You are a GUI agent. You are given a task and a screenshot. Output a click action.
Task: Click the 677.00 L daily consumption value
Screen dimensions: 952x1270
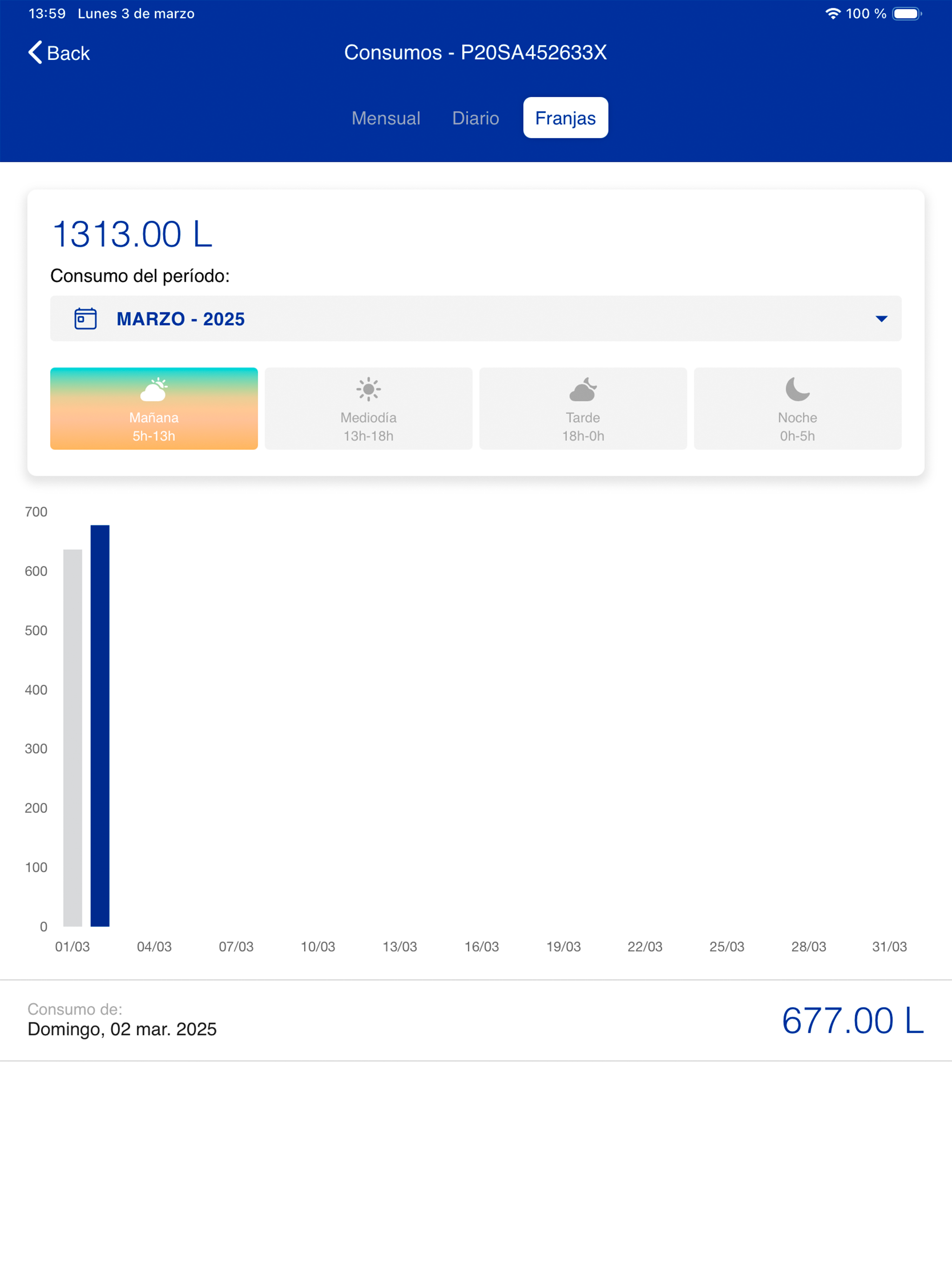point(853,1020)
